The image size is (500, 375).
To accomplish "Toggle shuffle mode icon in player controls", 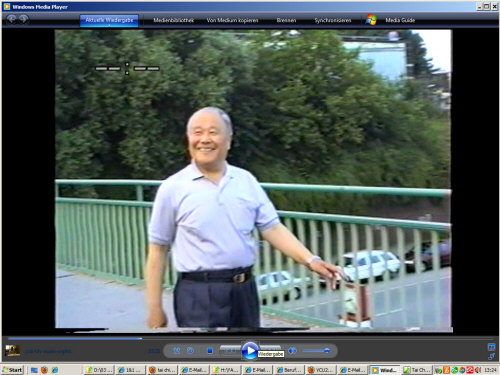I will (x=177, y=351).
